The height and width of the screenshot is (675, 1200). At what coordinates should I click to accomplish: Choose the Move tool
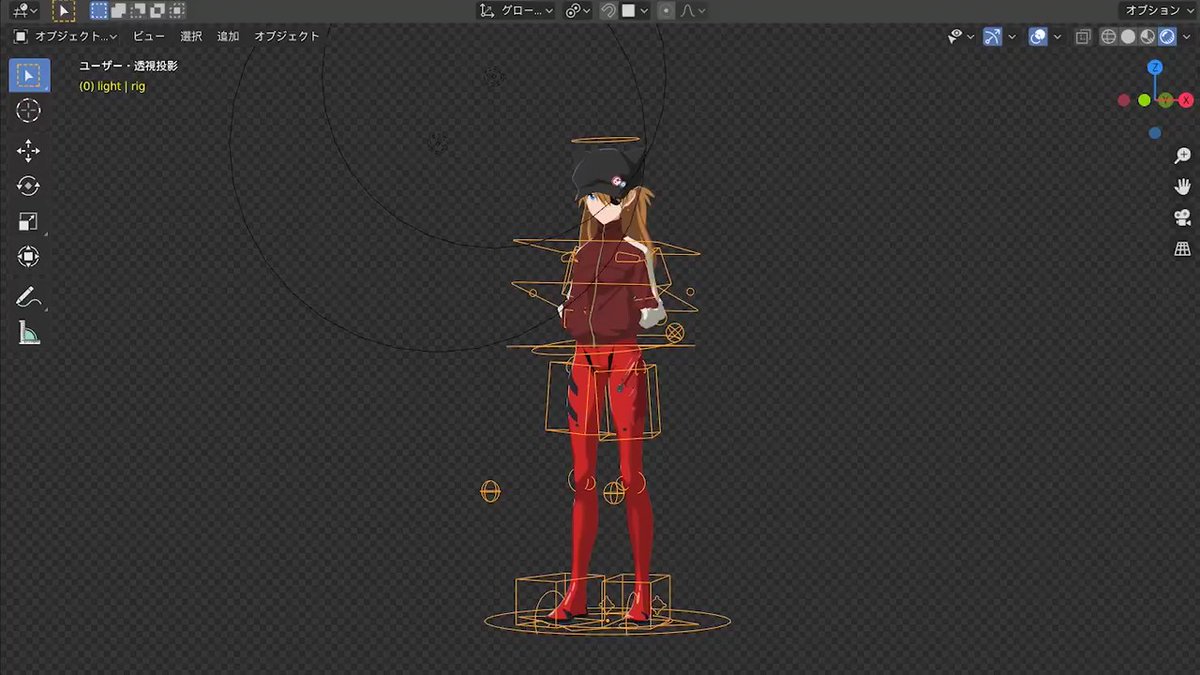(x=29, y=151)
